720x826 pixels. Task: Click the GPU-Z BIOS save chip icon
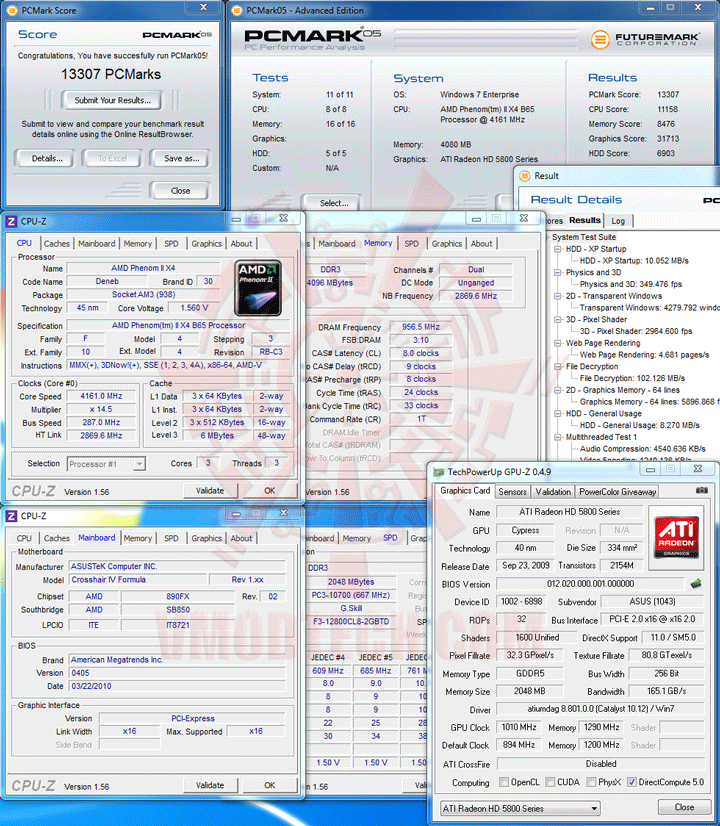pos(696,584)
